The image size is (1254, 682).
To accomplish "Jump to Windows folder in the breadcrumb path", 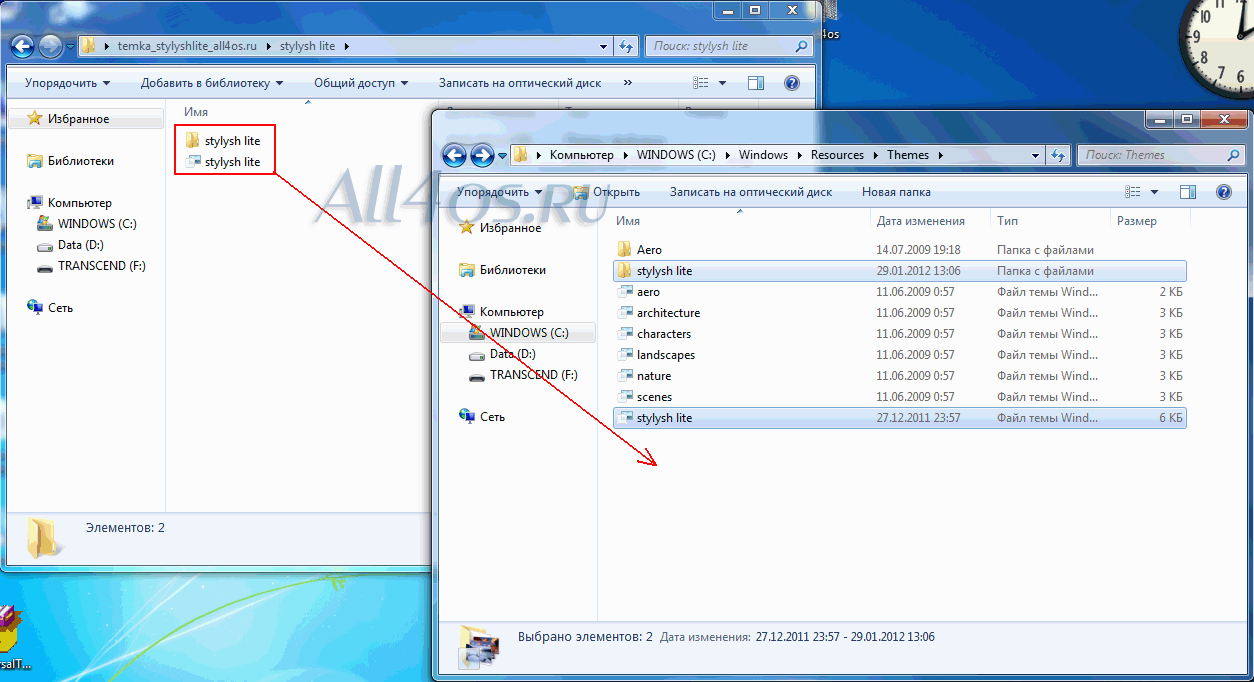I will 763,155.
